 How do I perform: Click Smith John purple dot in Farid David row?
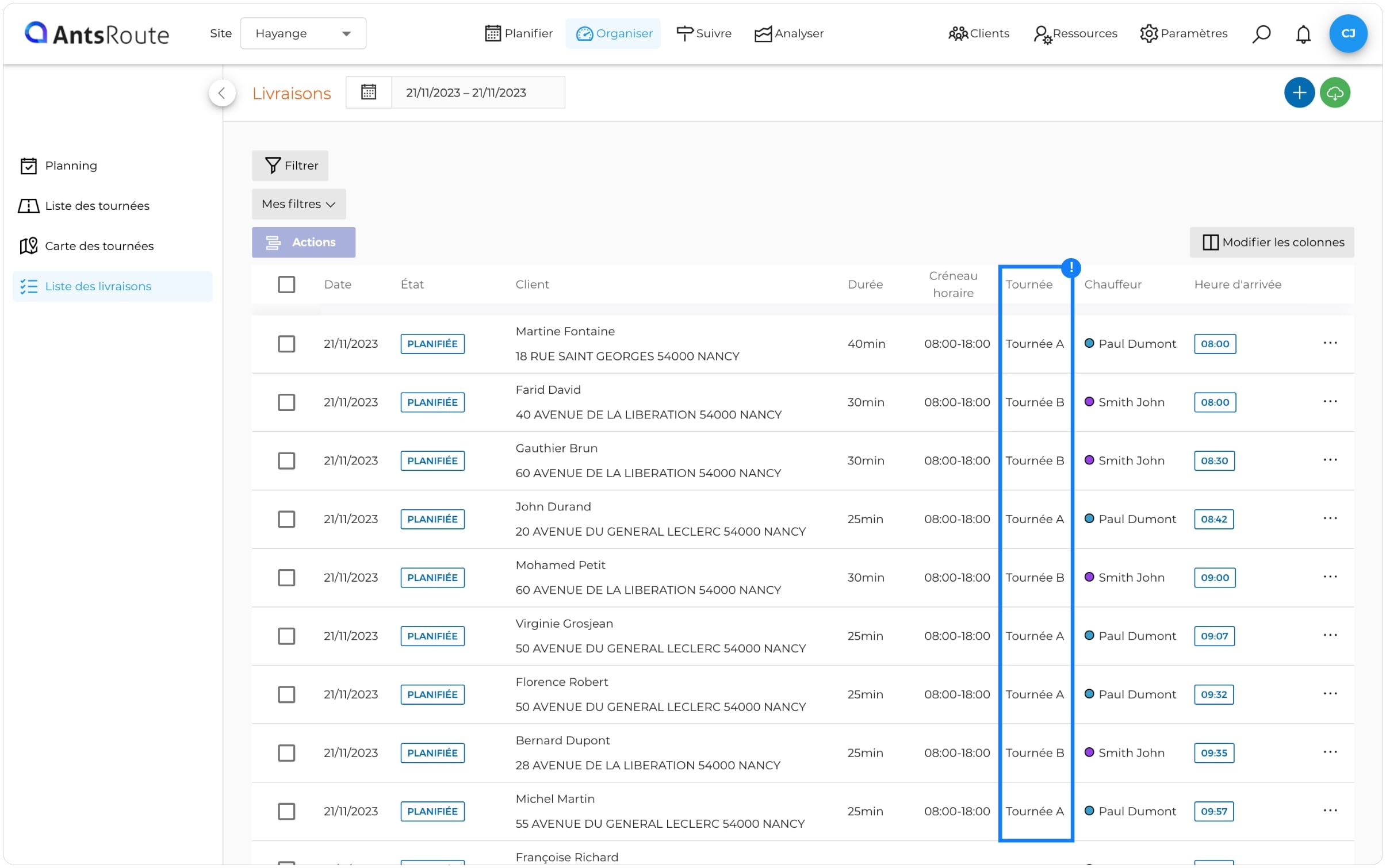click(1089, 402)
